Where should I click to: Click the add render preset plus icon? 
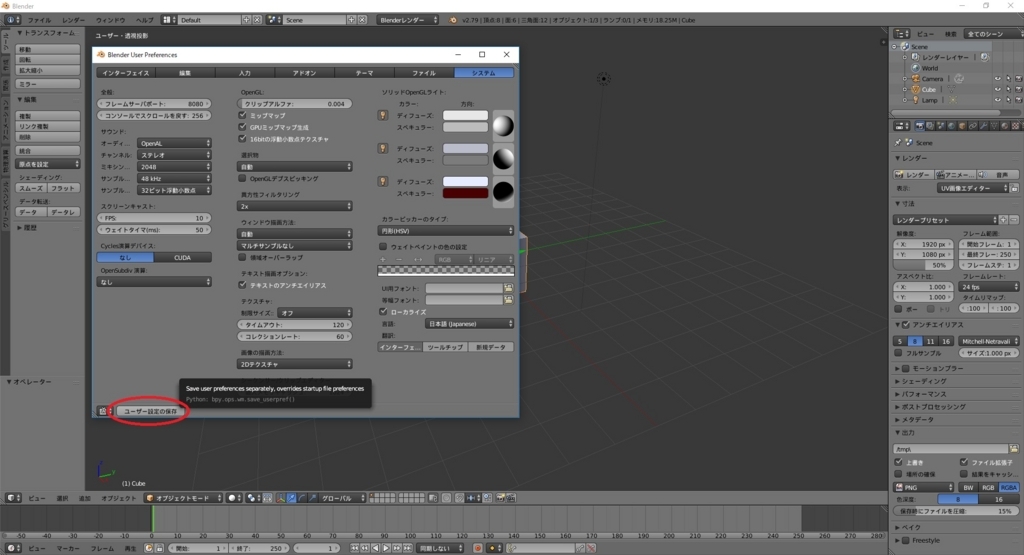click(1004, 220)
